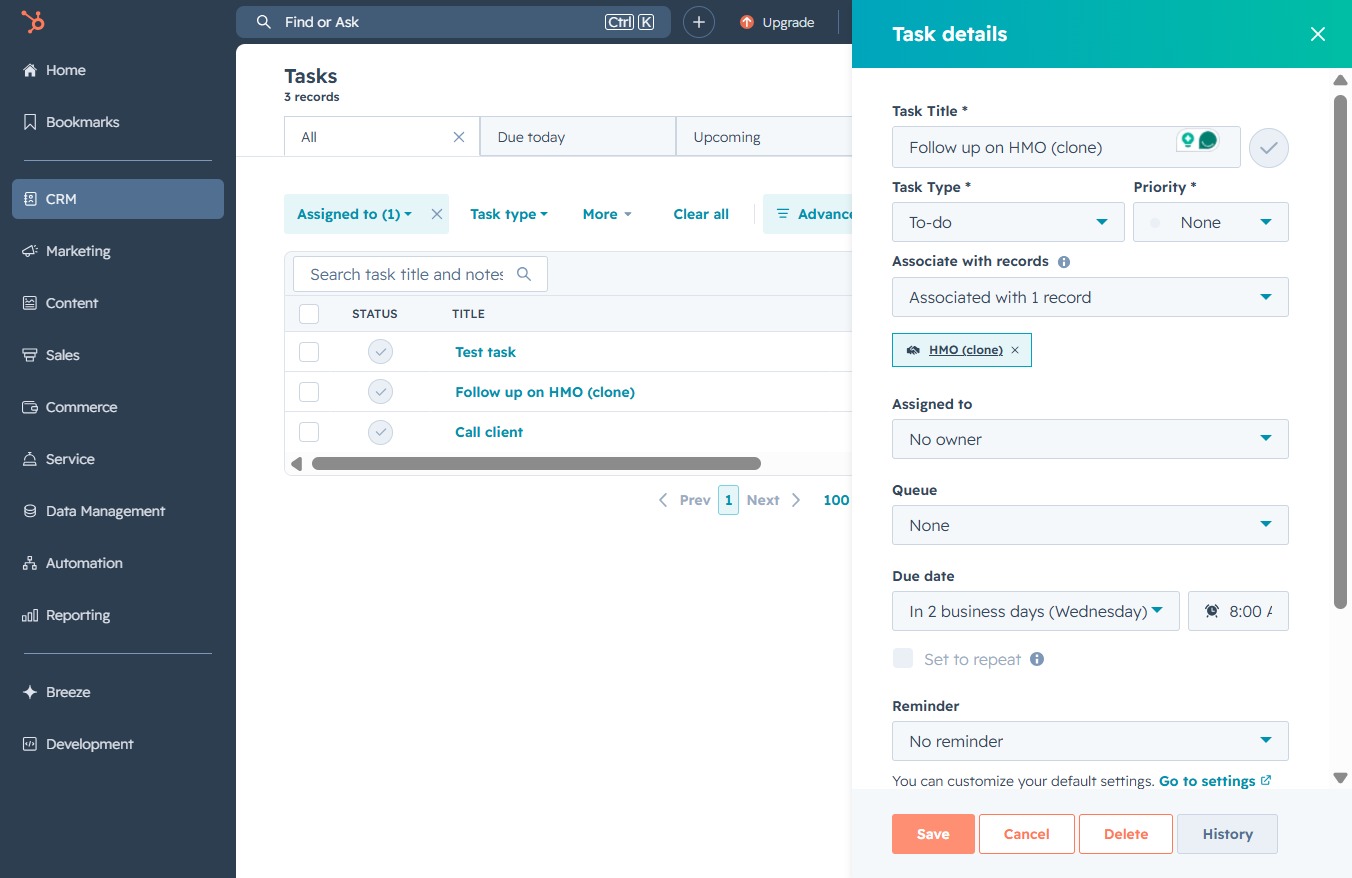Check the Call client row checkbox
This screenshot has width=1352, height=878.
point(309,432)
